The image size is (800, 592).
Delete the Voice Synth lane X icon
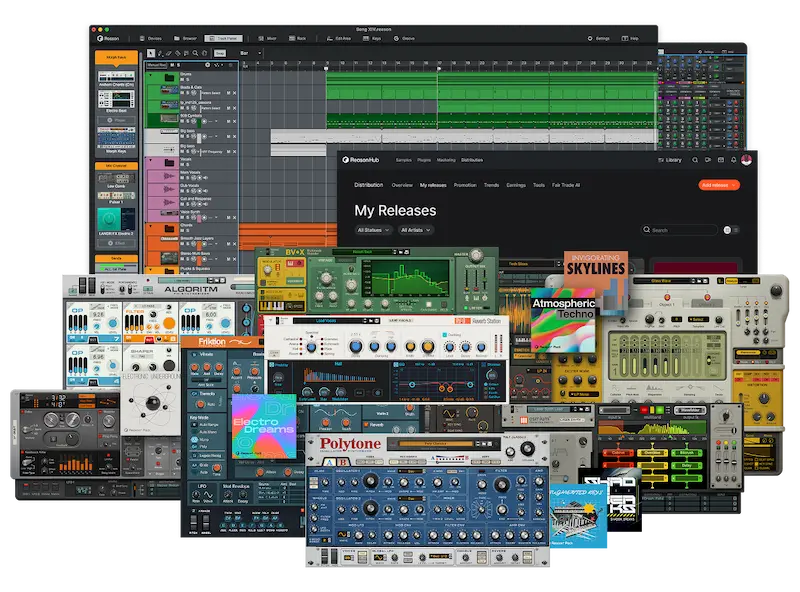click(235, 217)
